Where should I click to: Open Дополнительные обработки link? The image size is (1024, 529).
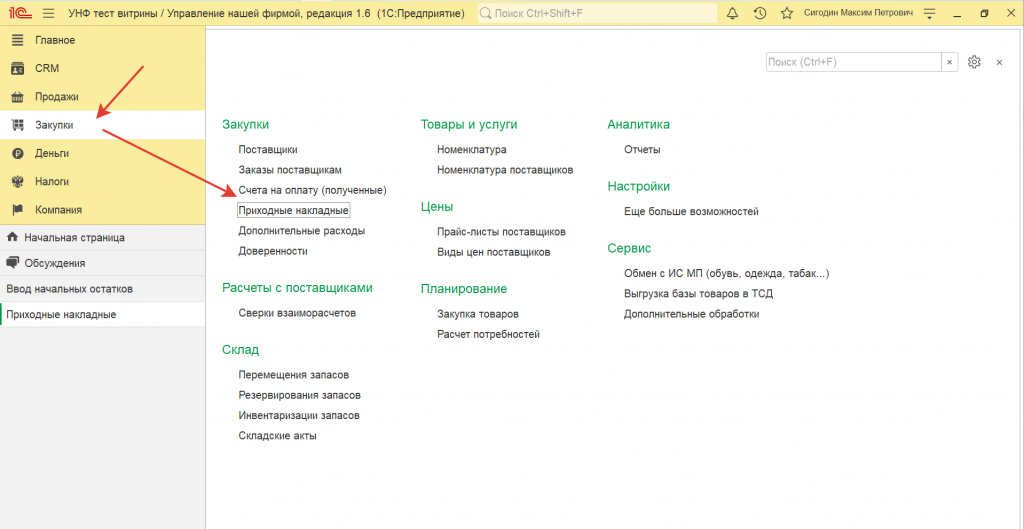point(692,314)
